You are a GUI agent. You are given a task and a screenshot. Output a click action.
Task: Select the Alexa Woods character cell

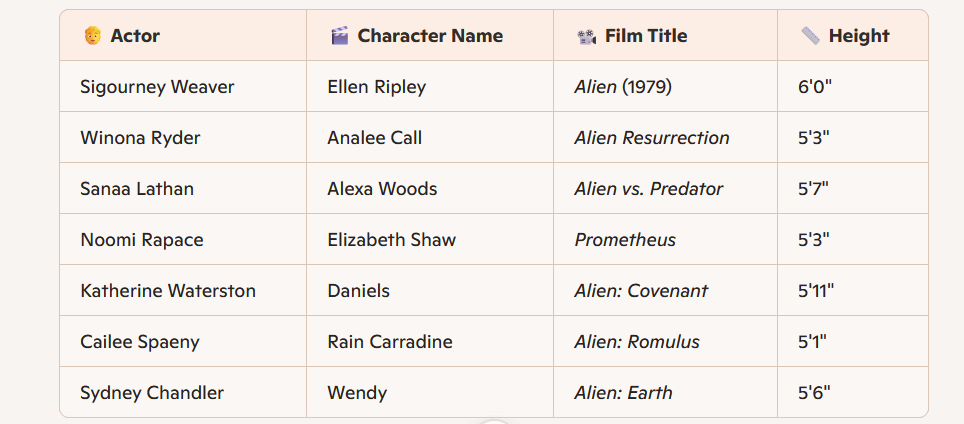click(430, 189)
